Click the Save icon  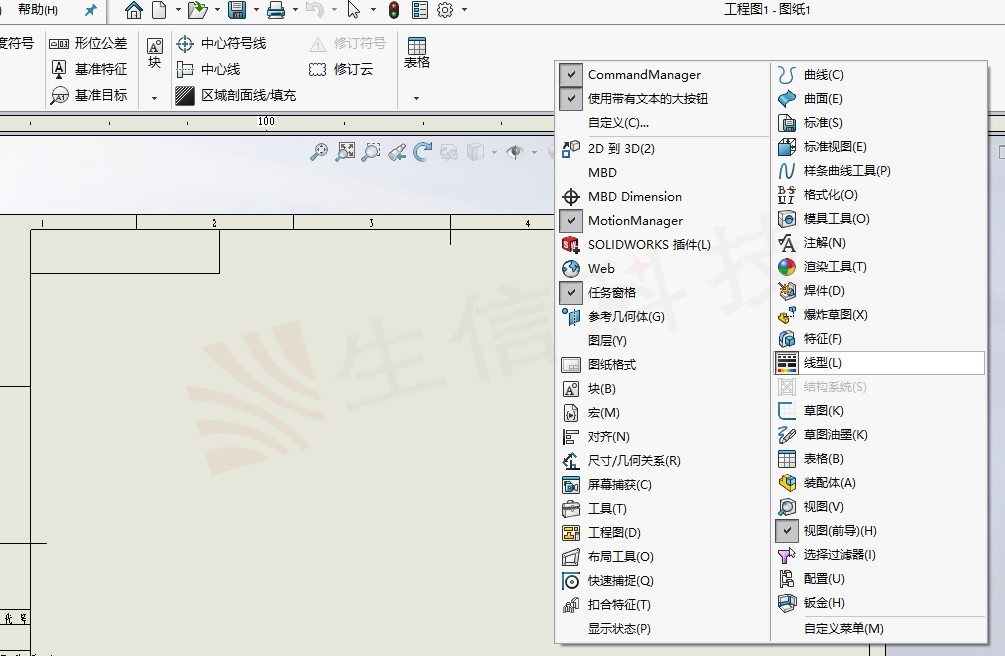237,10
